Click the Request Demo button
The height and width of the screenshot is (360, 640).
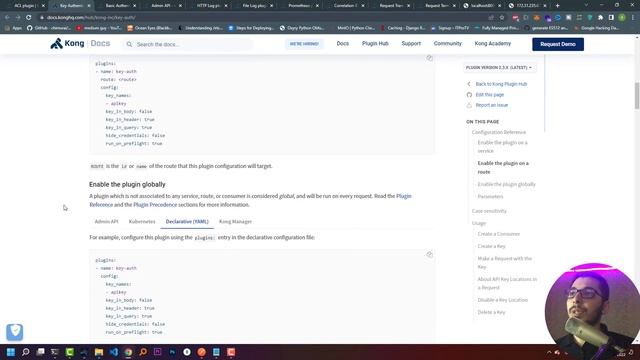click(x=558, y=44)
